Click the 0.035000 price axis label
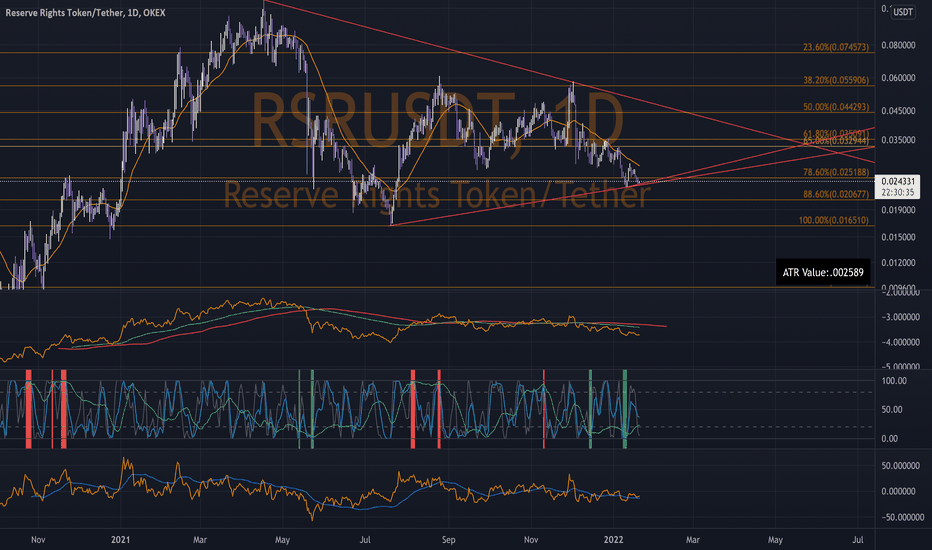This screenshot has width=932, height=550. pyautogui.click(x=898, y=140)
